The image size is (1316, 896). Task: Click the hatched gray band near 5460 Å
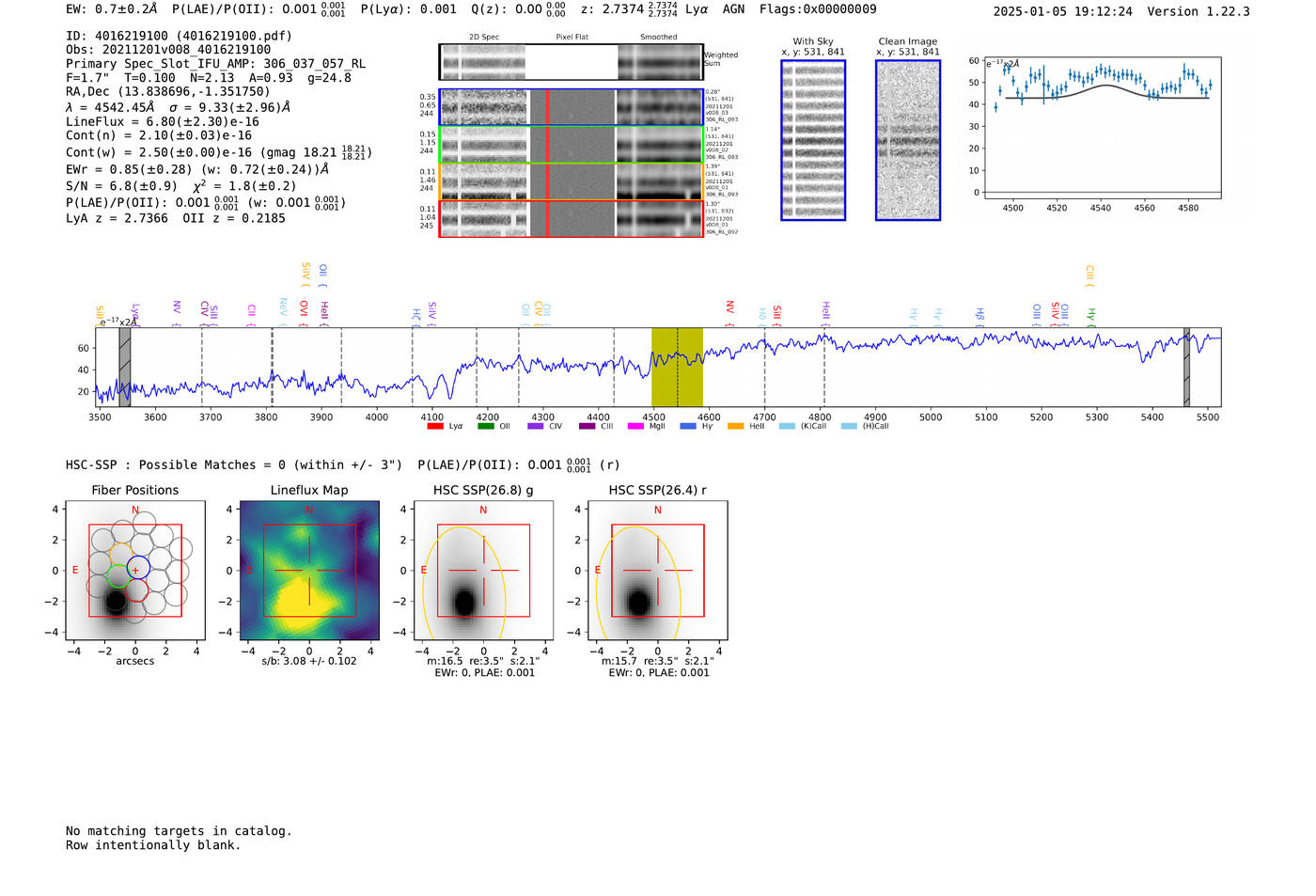tap(1186, 367)
